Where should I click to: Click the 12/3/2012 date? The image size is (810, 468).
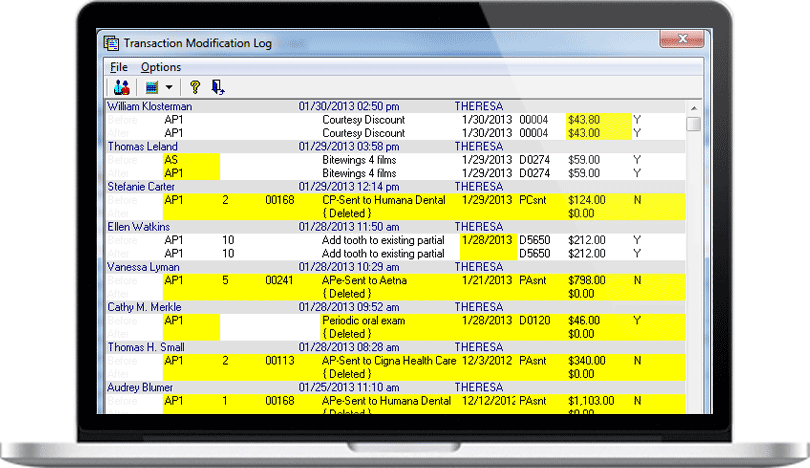tap(487, 361)
